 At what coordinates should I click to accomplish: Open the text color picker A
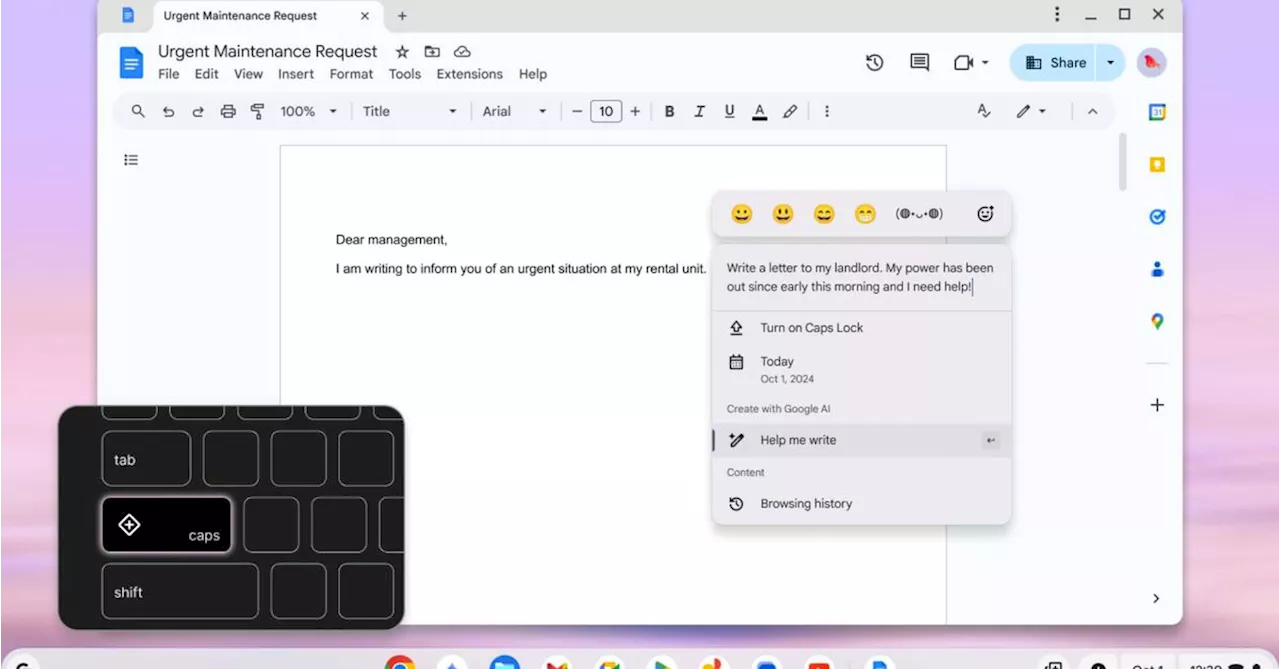[x=760, y=111]
